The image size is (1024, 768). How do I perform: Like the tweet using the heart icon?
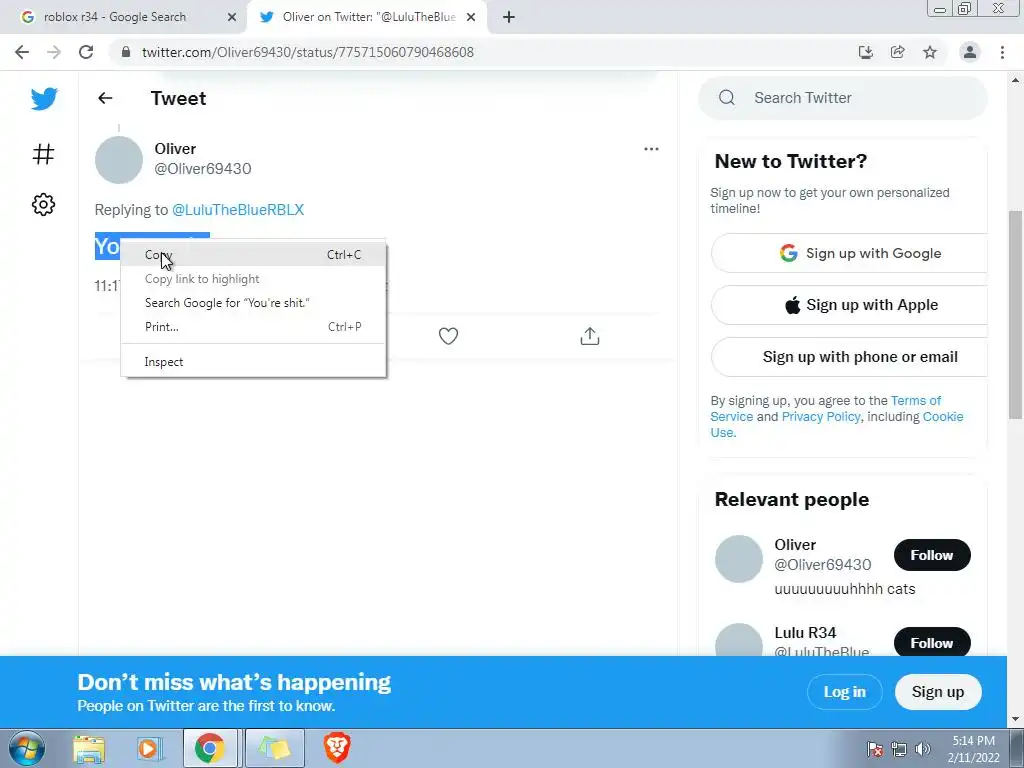coord(448,336)
